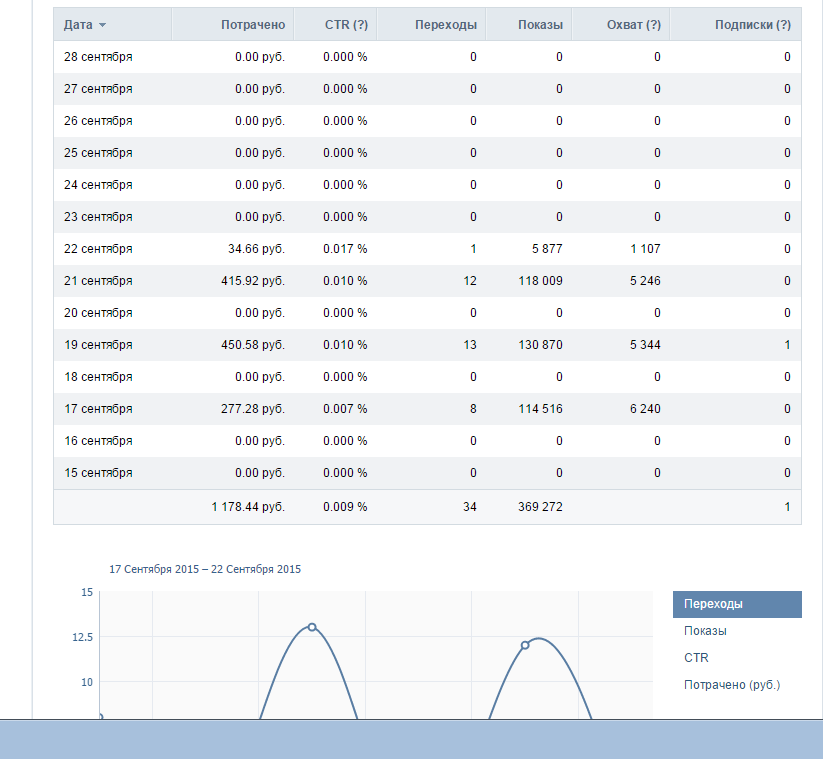The image size is (823, 759).
Task: Click the 5 344 reach value
Action: point(646,345)
